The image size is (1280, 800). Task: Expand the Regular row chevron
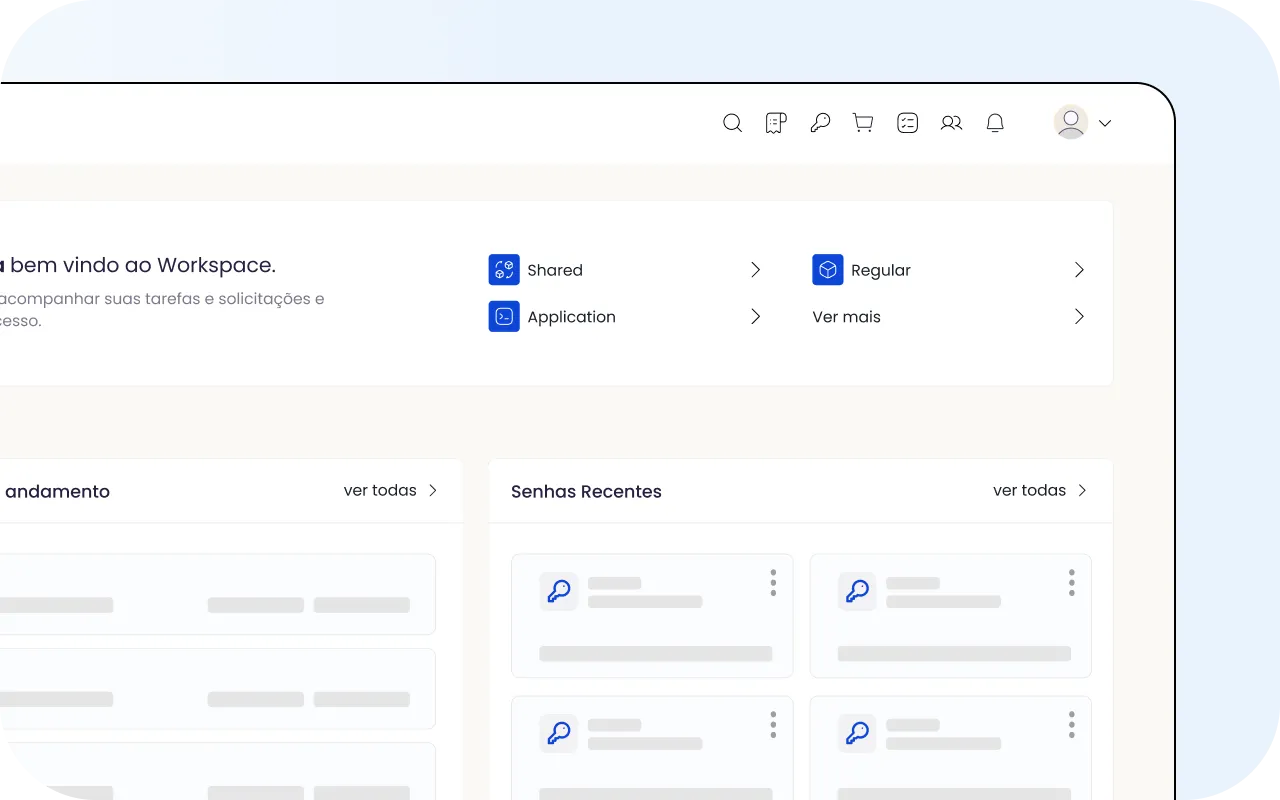point(1079,270)
